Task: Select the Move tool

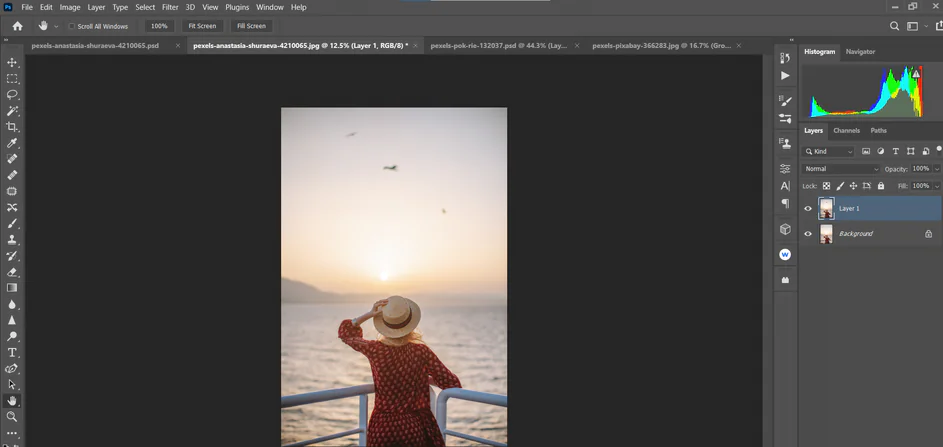Action: (x=12, y=62)
